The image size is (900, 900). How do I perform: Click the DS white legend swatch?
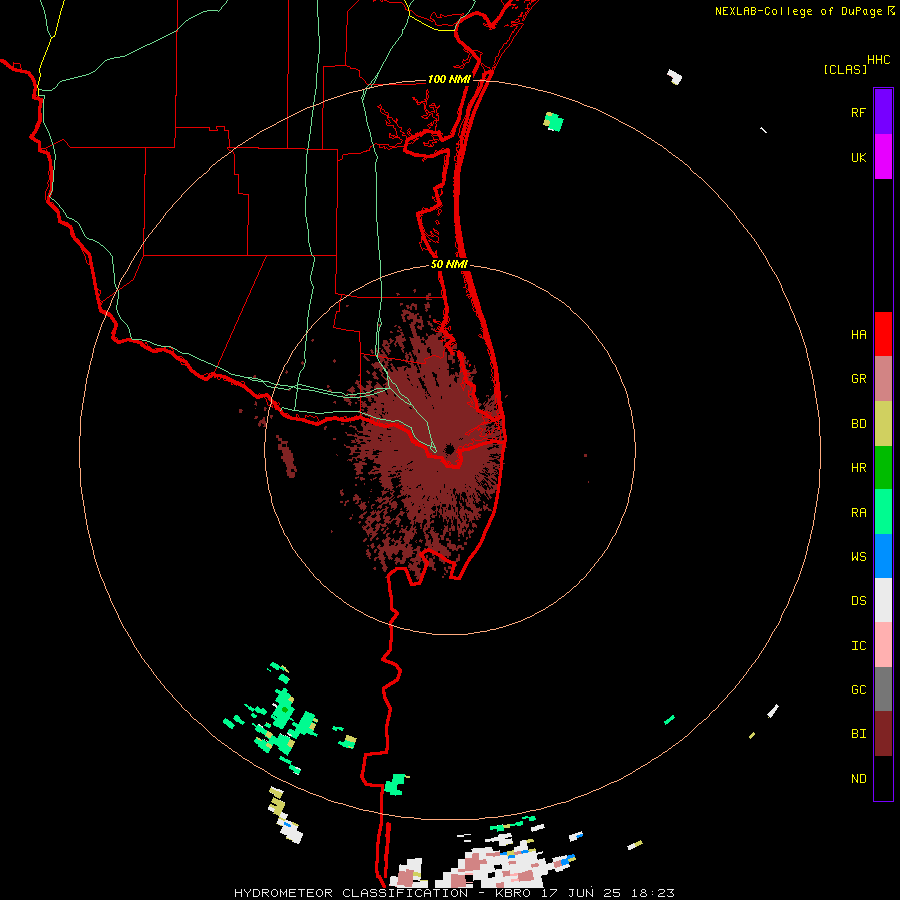pos(883,600)
